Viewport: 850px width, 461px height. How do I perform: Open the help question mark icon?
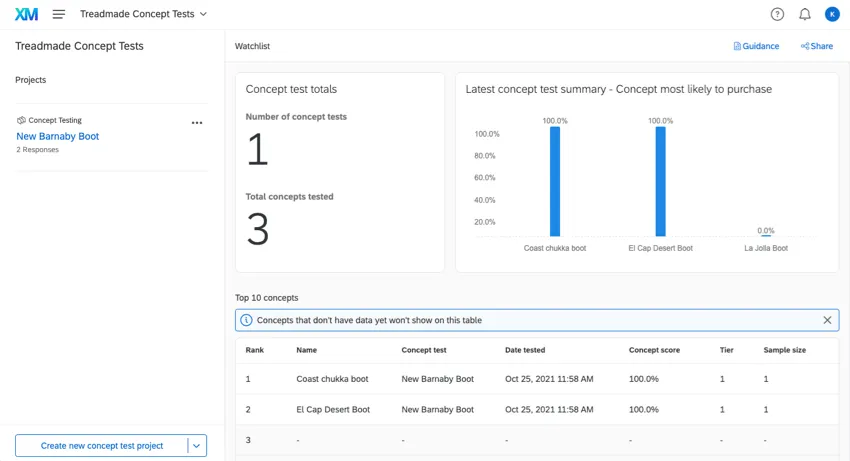click(x=777, y=14)
